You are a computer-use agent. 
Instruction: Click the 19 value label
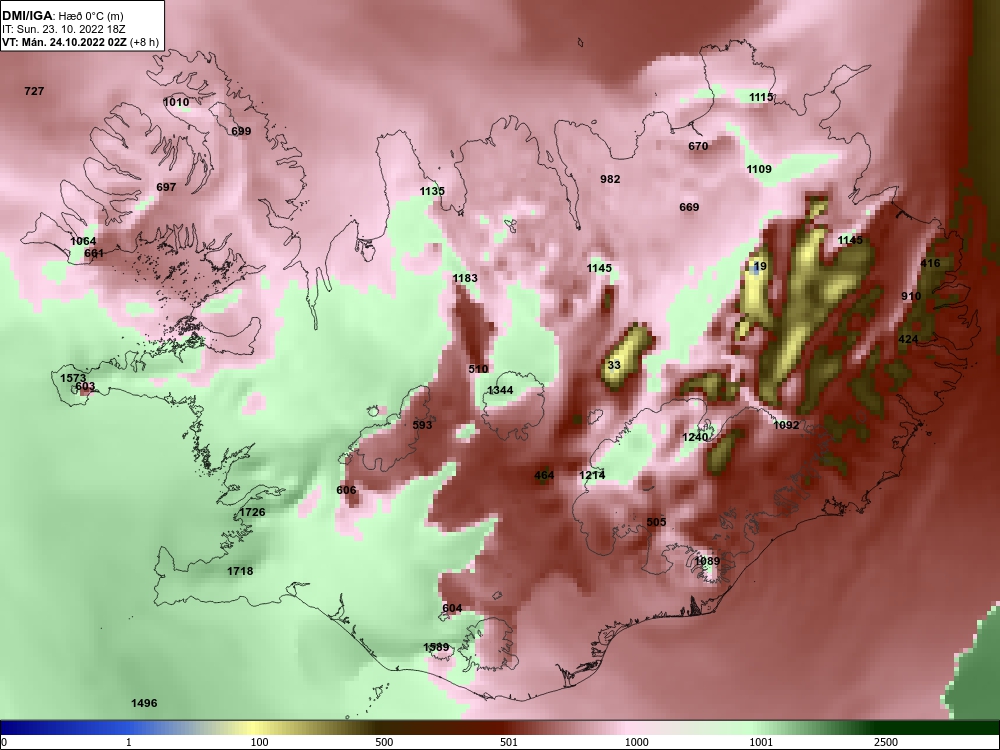click(x=760, y=267)
